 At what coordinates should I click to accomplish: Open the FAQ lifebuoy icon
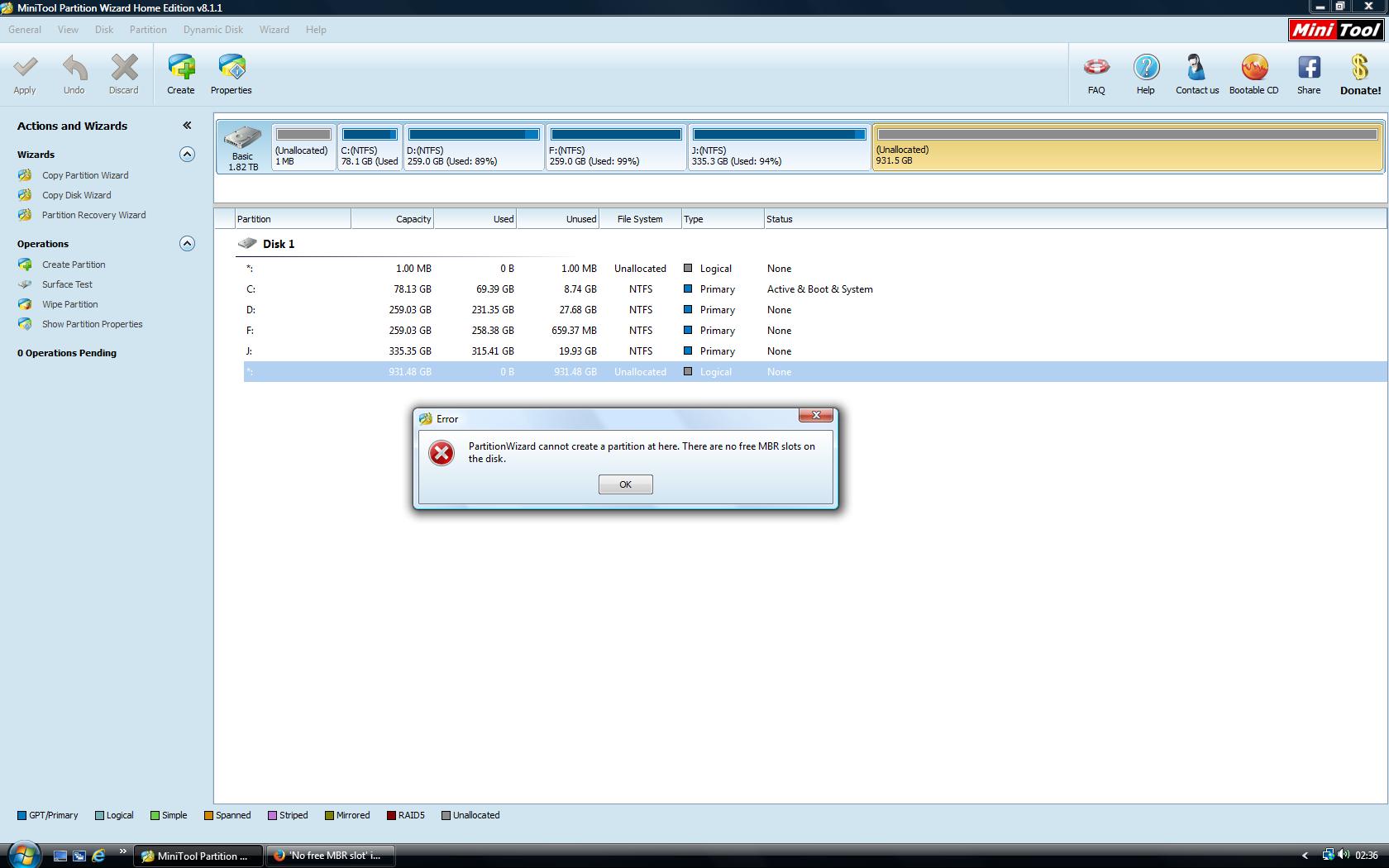tap(1096, 67)
